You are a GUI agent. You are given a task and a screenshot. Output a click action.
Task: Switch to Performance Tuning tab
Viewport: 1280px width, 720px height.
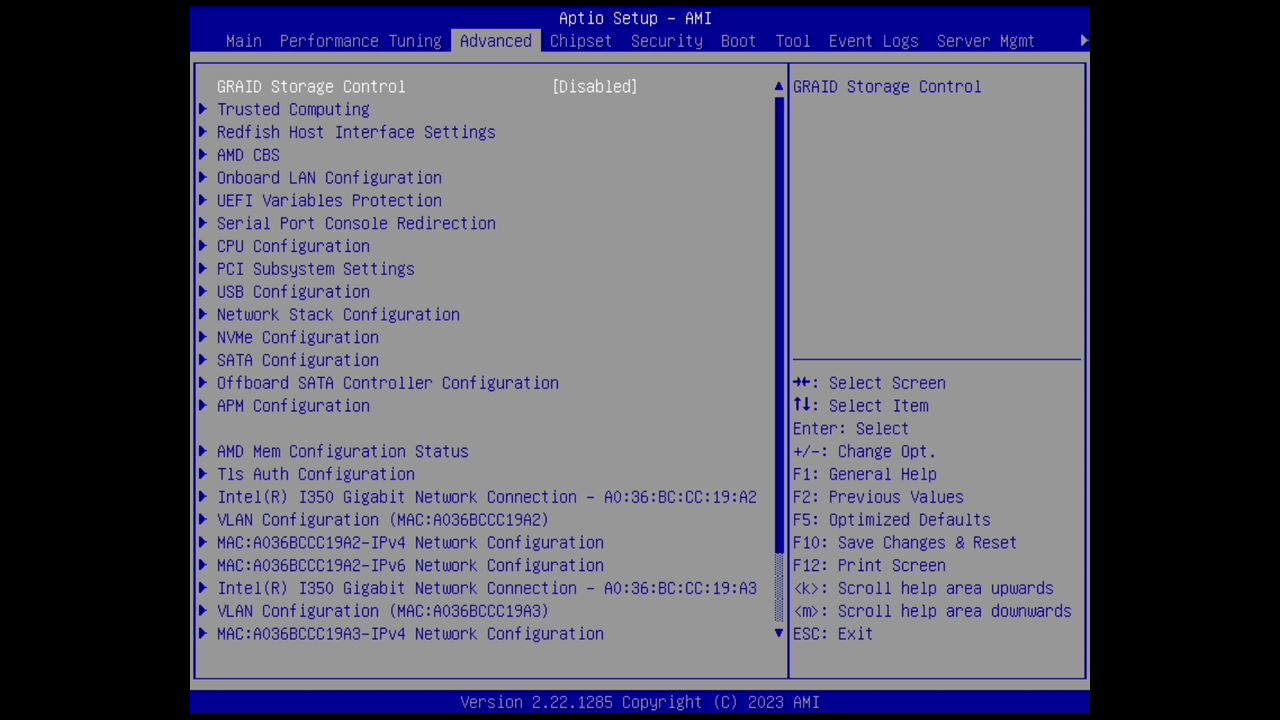click(x=360, y=41)
